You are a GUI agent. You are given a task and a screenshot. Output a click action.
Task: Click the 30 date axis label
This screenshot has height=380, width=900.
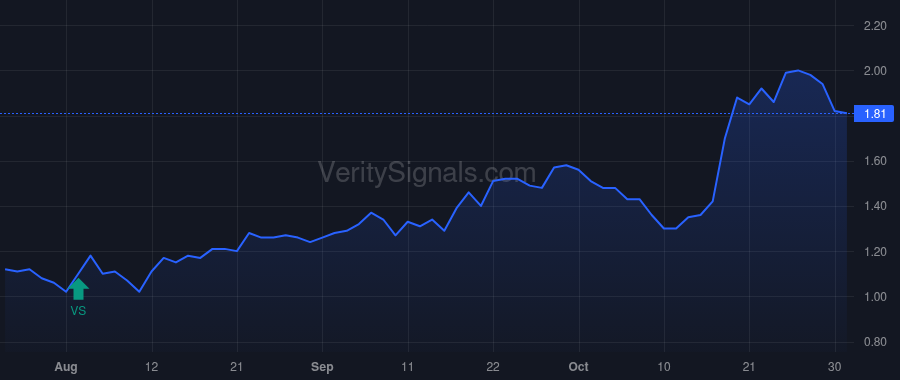[835, 367]
